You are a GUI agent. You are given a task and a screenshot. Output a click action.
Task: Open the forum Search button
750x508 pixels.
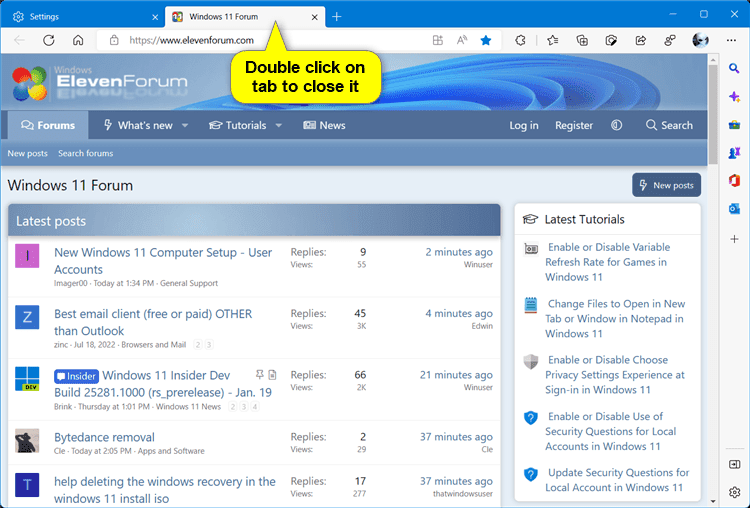click(669, 125)
